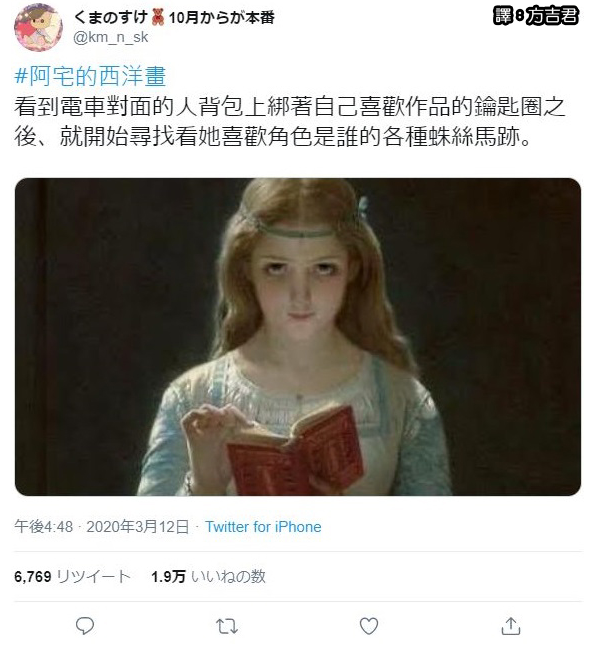Visit the @km_n_sk handle
Image resolution: width=604 pixels, height=650 pixels.
point(111,37)
